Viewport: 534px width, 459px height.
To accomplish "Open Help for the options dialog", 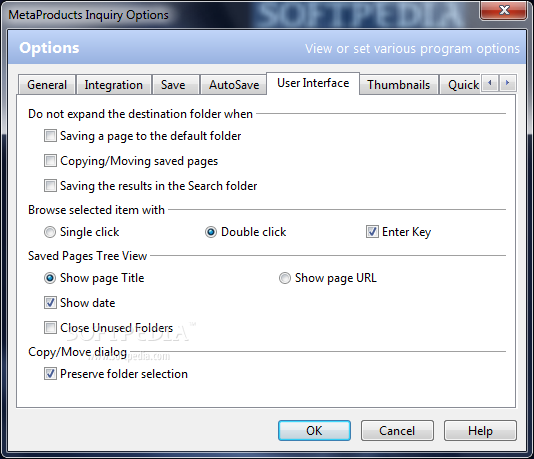I will tap(480, 431).
